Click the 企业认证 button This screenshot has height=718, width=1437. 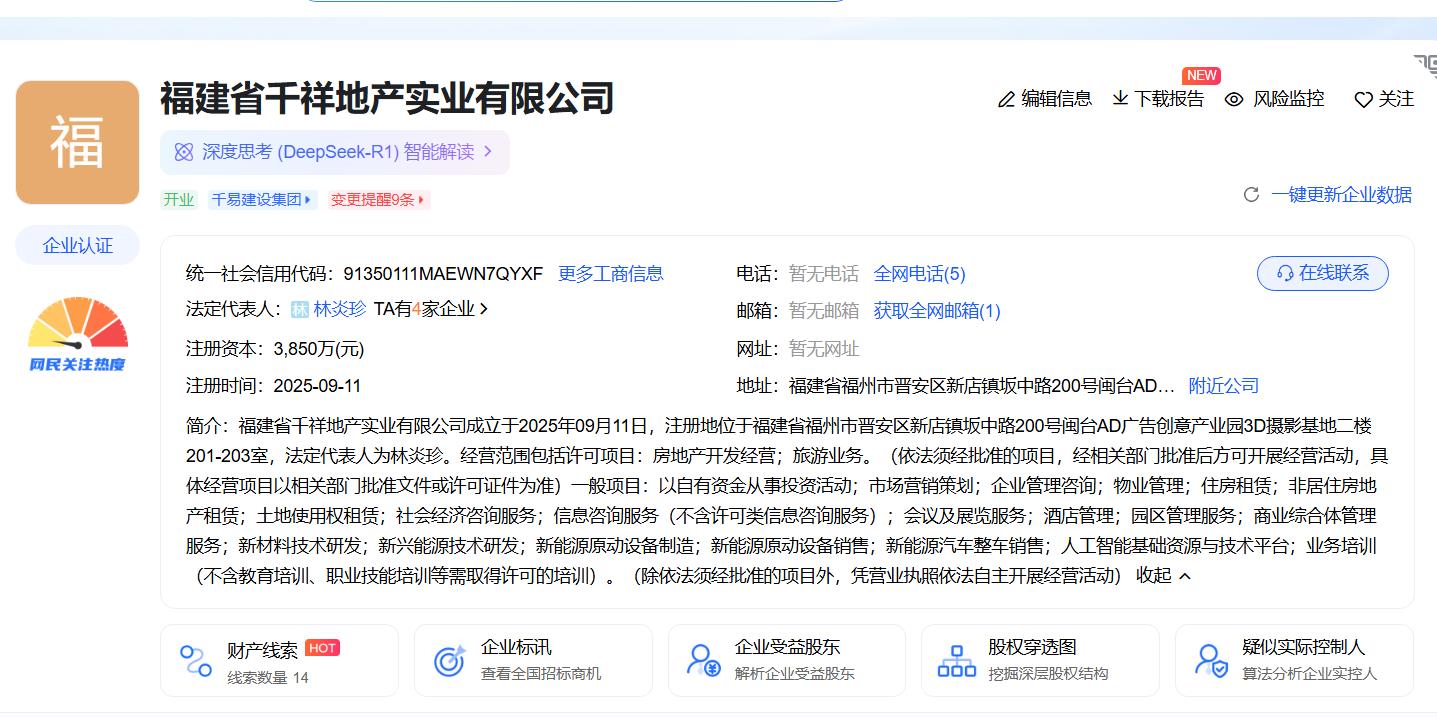[x=77, y=246]
